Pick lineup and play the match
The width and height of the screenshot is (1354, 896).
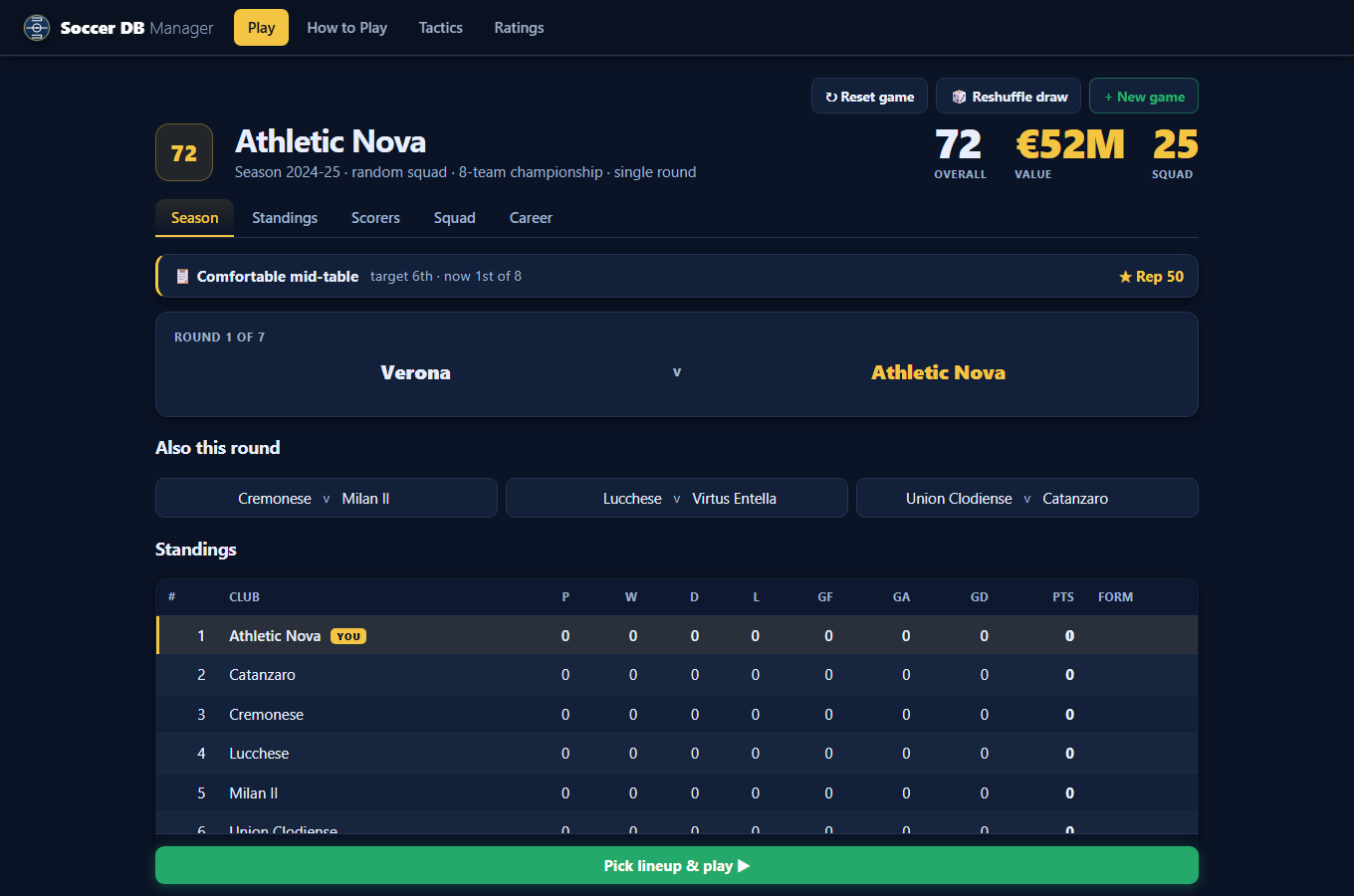677,865
